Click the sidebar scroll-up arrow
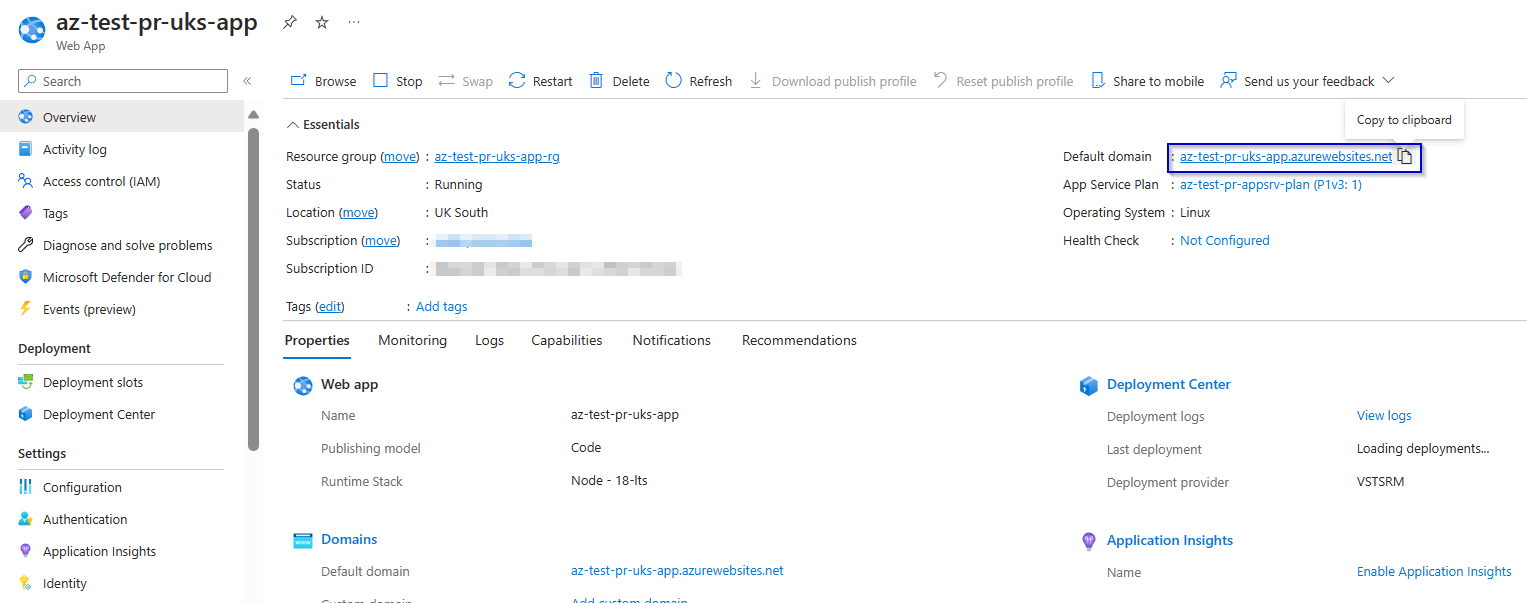This screenshot has width=1527, height=603. (x=253, y=114)
